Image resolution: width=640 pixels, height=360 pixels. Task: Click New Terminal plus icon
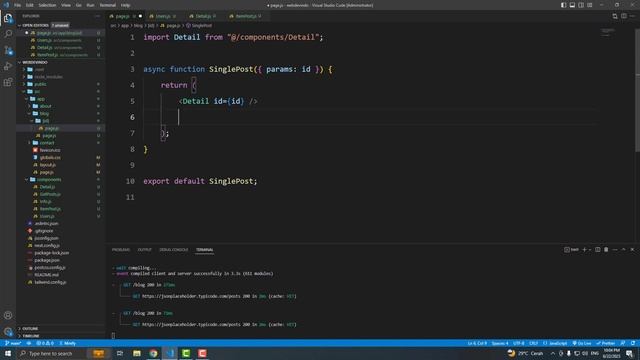point(584,249)
